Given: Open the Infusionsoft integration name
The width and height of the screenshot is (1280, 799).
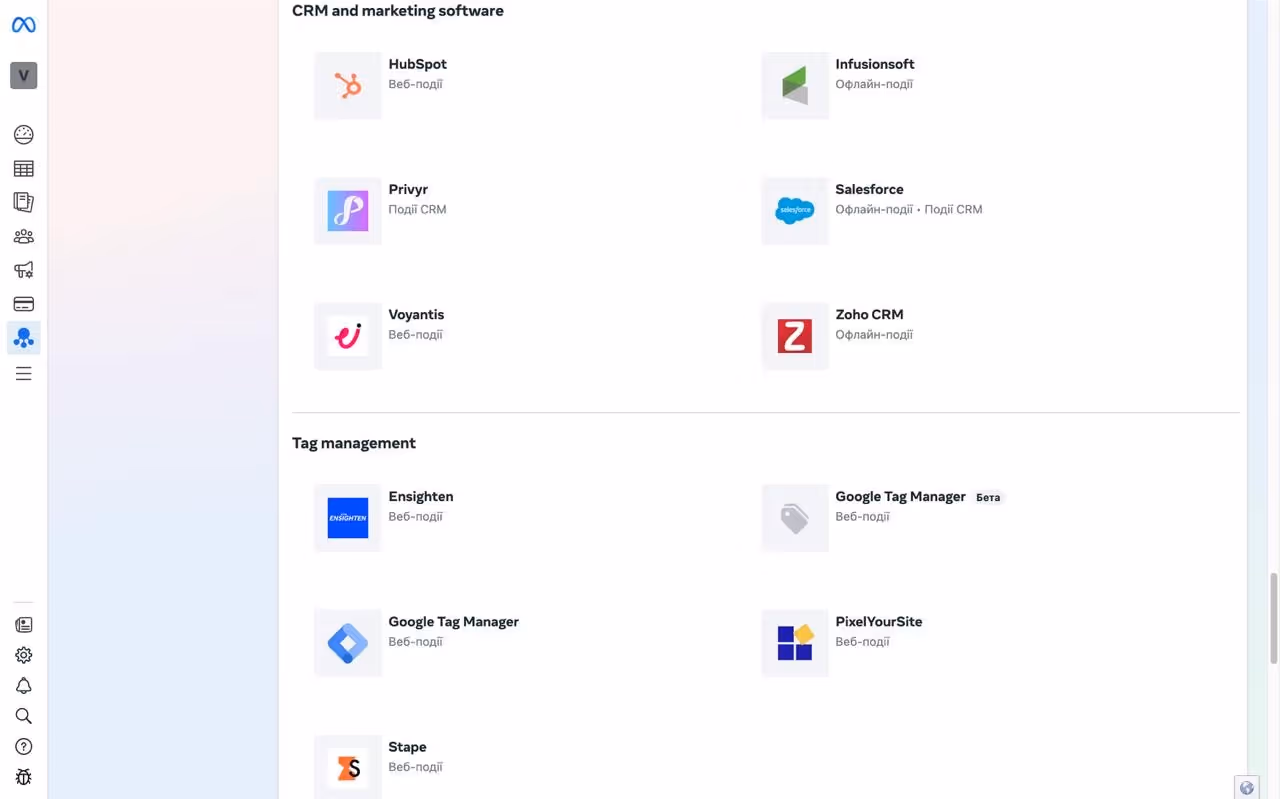Looking at the screenshot, I should [x=875, y=64].
